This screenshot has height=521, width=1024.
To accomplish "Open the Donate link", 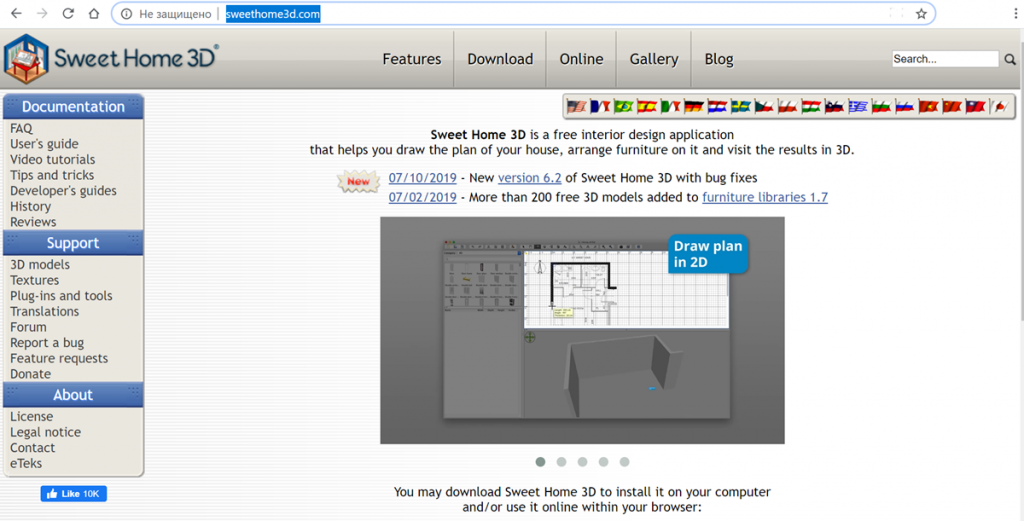I will point(30,374).
